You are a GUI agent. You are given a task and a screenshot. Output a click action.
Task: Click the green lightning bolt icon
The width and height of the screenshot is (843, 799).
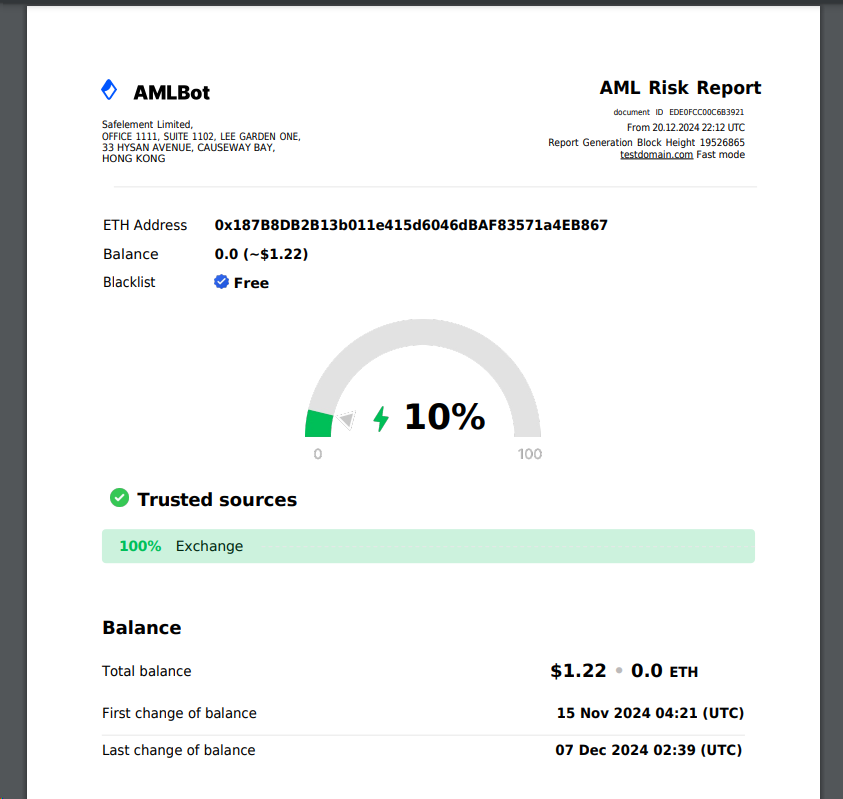(x=380, y=418)
